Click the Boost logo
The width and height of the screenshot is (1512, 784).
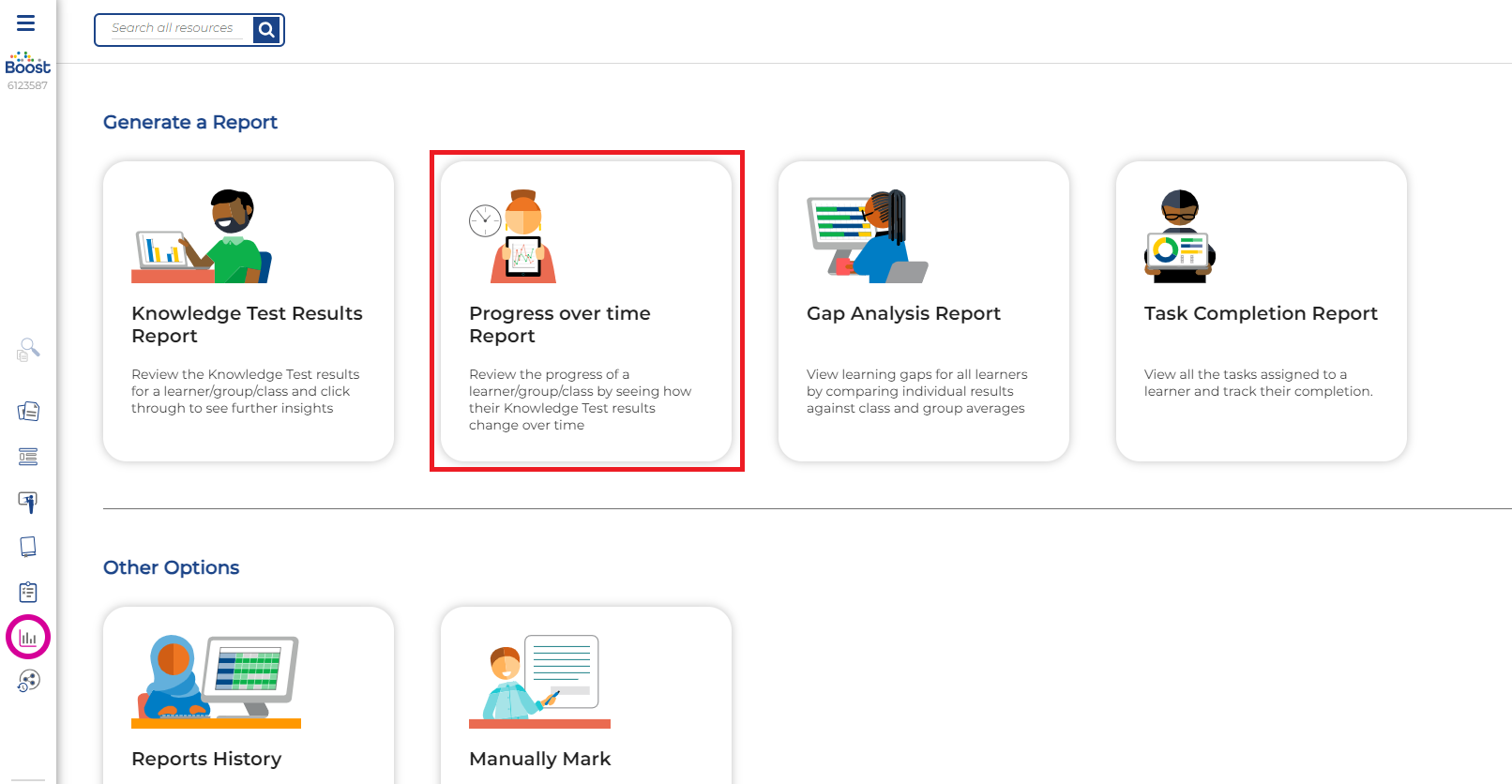point(27,64)
